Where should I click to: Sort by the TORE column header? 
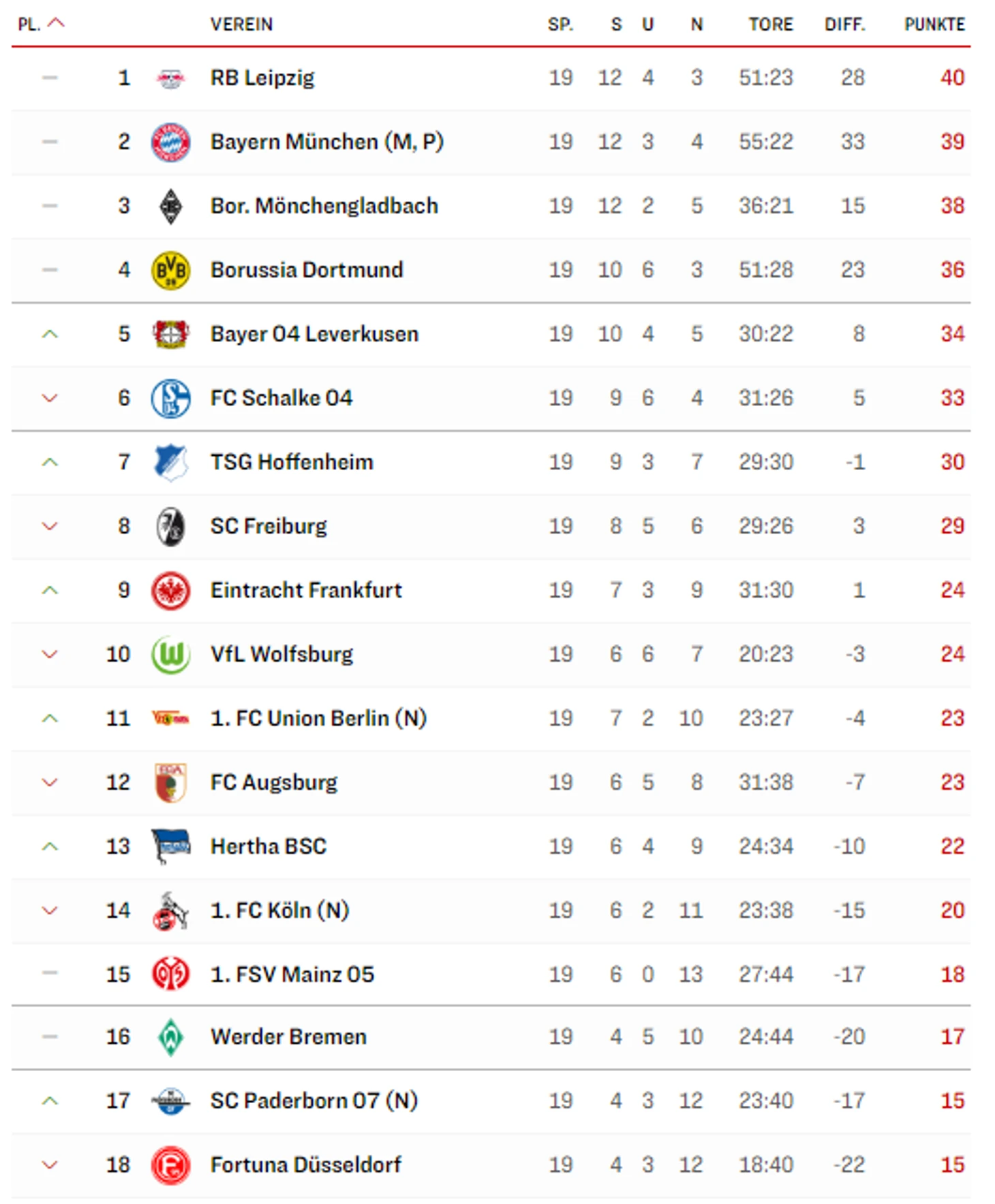[x=771, y=25]
